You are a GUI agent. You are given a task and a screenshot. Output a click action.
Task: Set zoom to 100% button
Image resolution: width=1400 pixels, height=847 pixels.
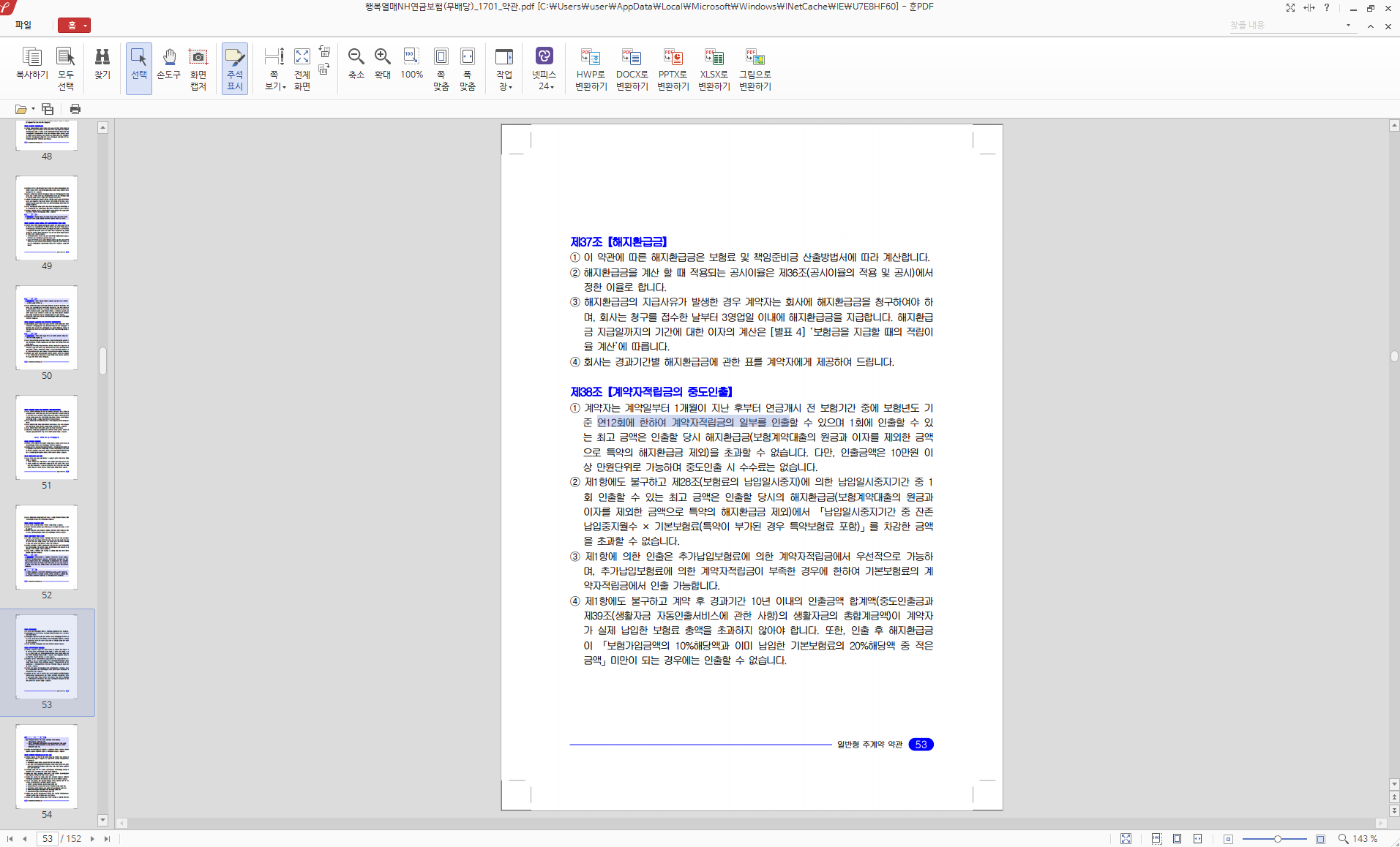(411, 64)
